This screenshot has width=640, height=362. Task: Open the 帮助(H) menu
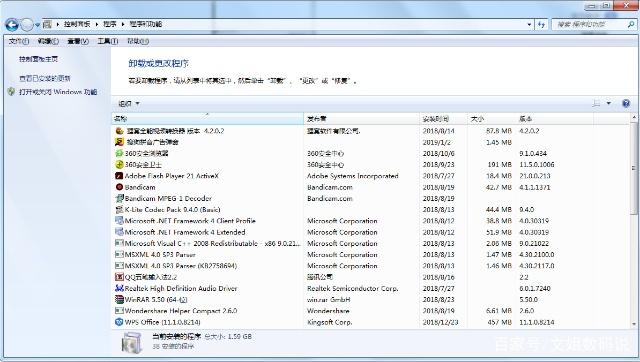click(138, 41)
